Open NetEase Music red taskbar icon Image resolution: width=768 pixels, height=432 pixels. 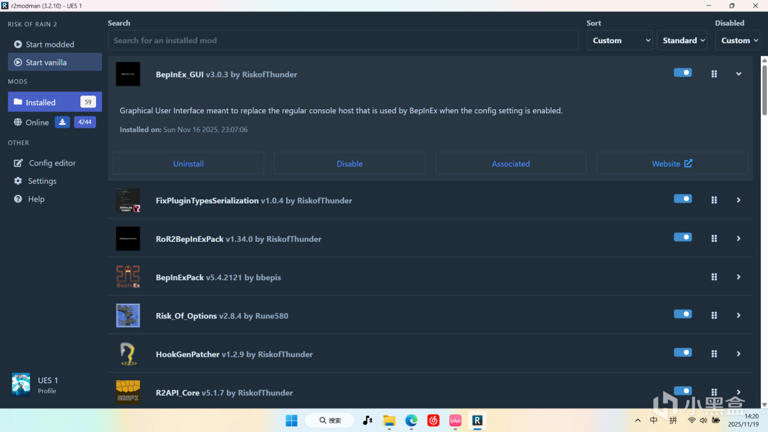(433, 420)
